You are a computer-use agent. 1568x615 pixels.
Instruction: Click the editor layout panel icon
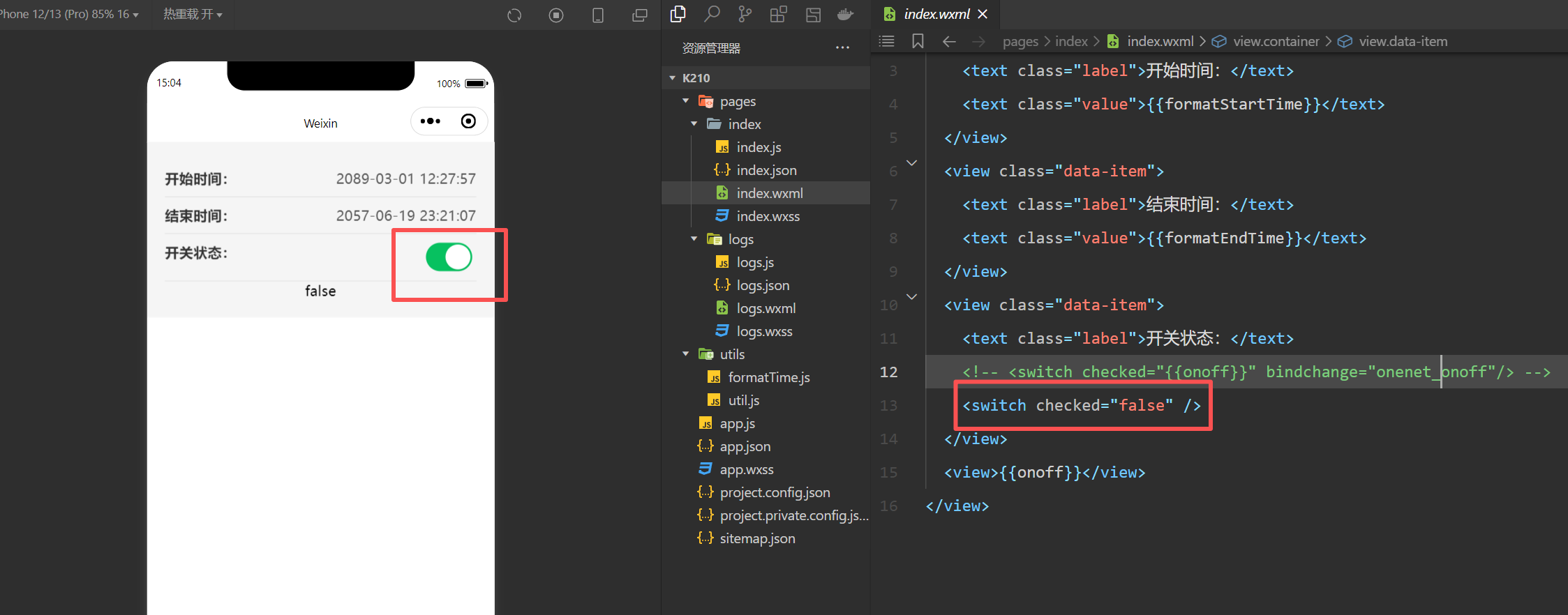[x=813, y=15]
